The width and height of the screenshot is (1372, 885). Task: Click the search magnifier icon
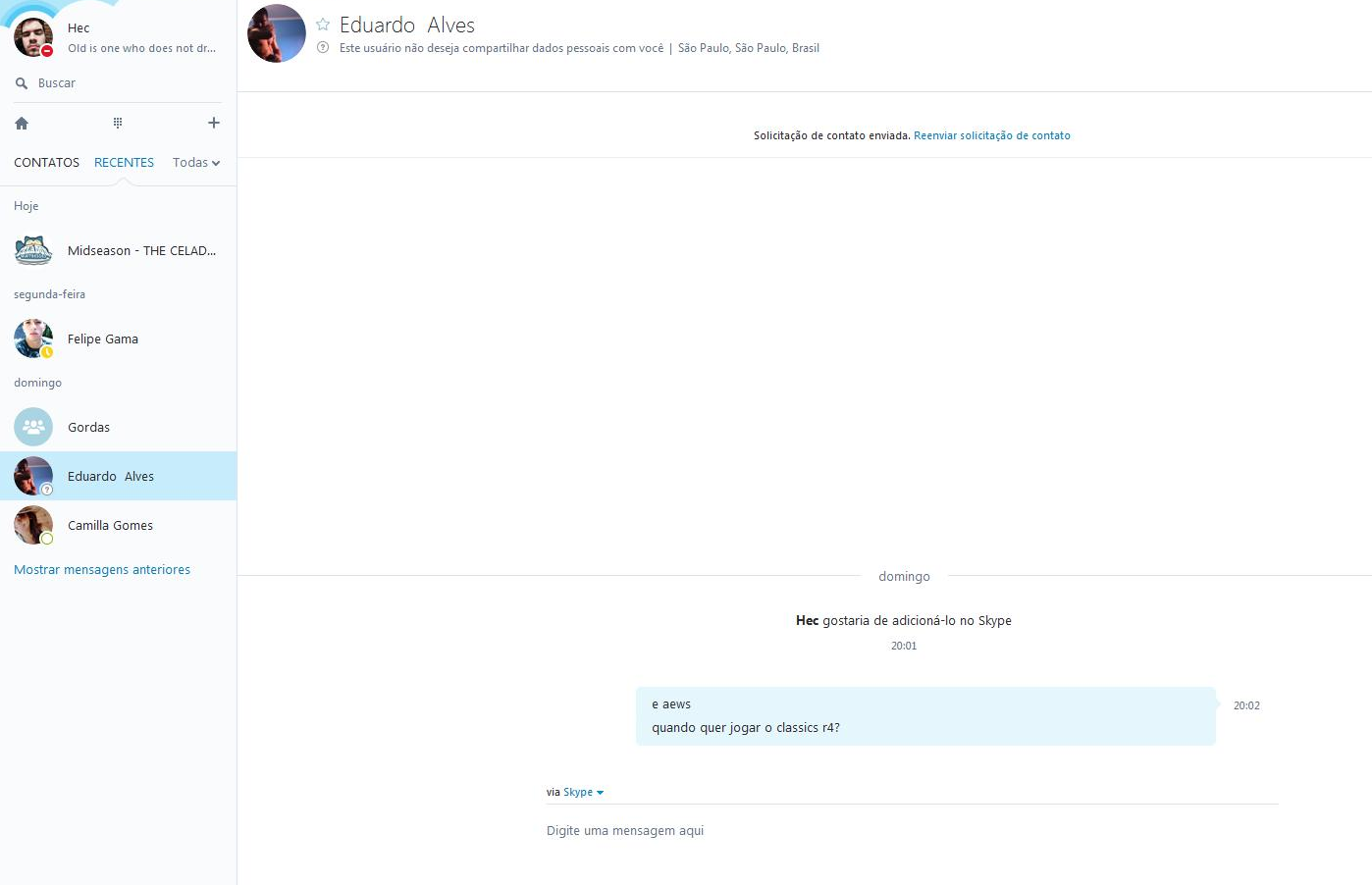22,83
